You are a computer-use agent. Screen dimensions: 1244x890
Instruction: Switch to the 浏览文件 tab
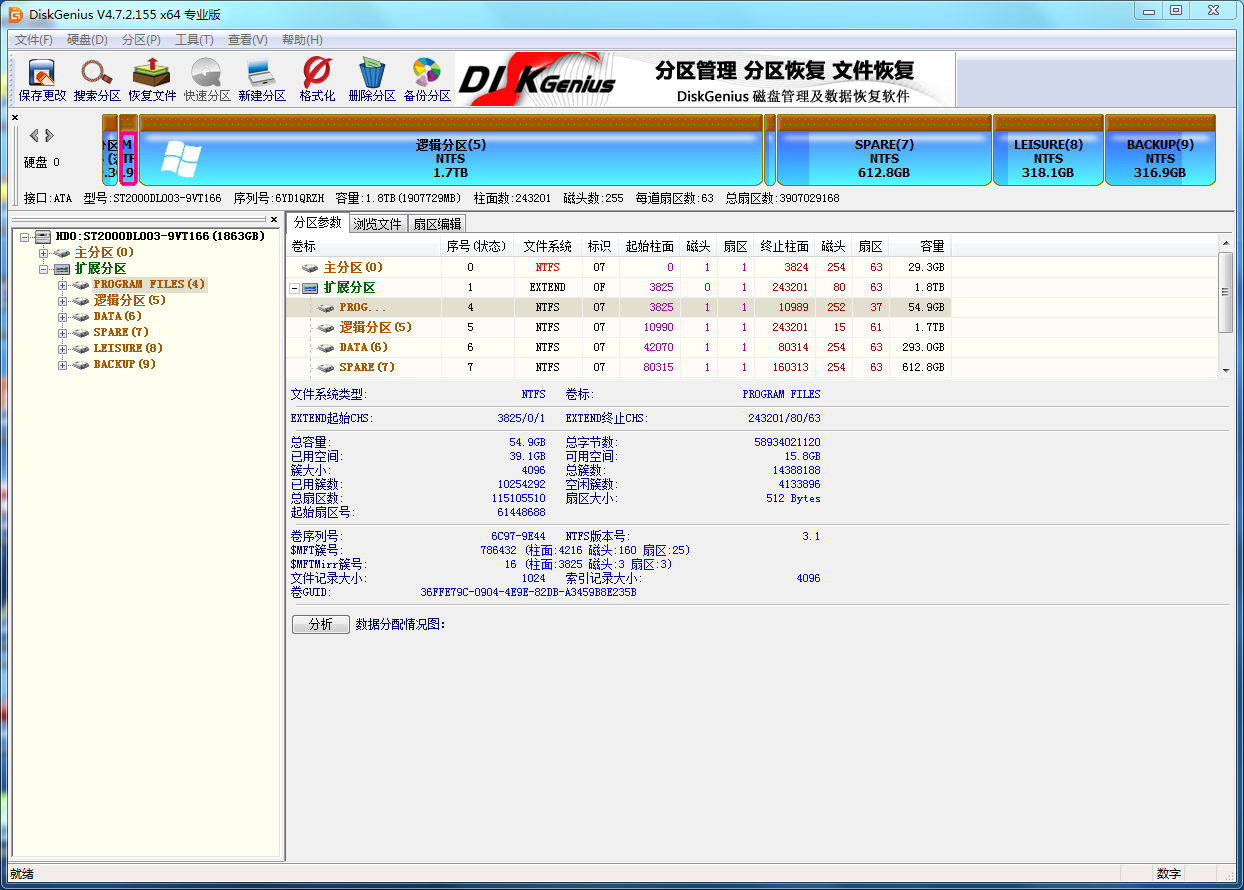tap(378, 224)
